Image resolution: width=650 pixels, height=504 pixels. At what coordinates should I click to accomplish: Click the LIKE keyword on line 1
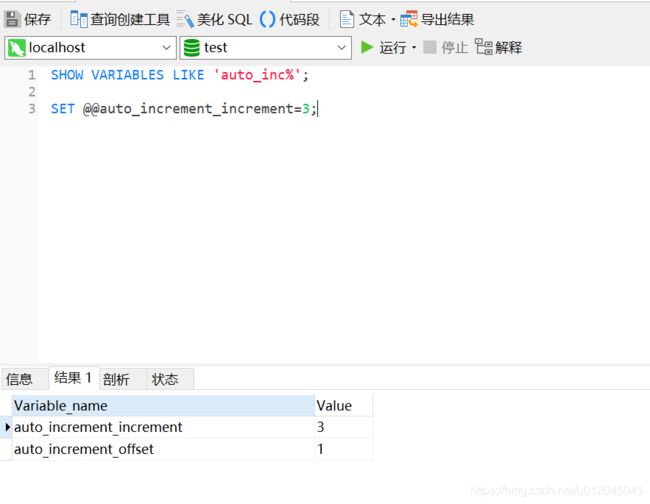pos(189,75)
